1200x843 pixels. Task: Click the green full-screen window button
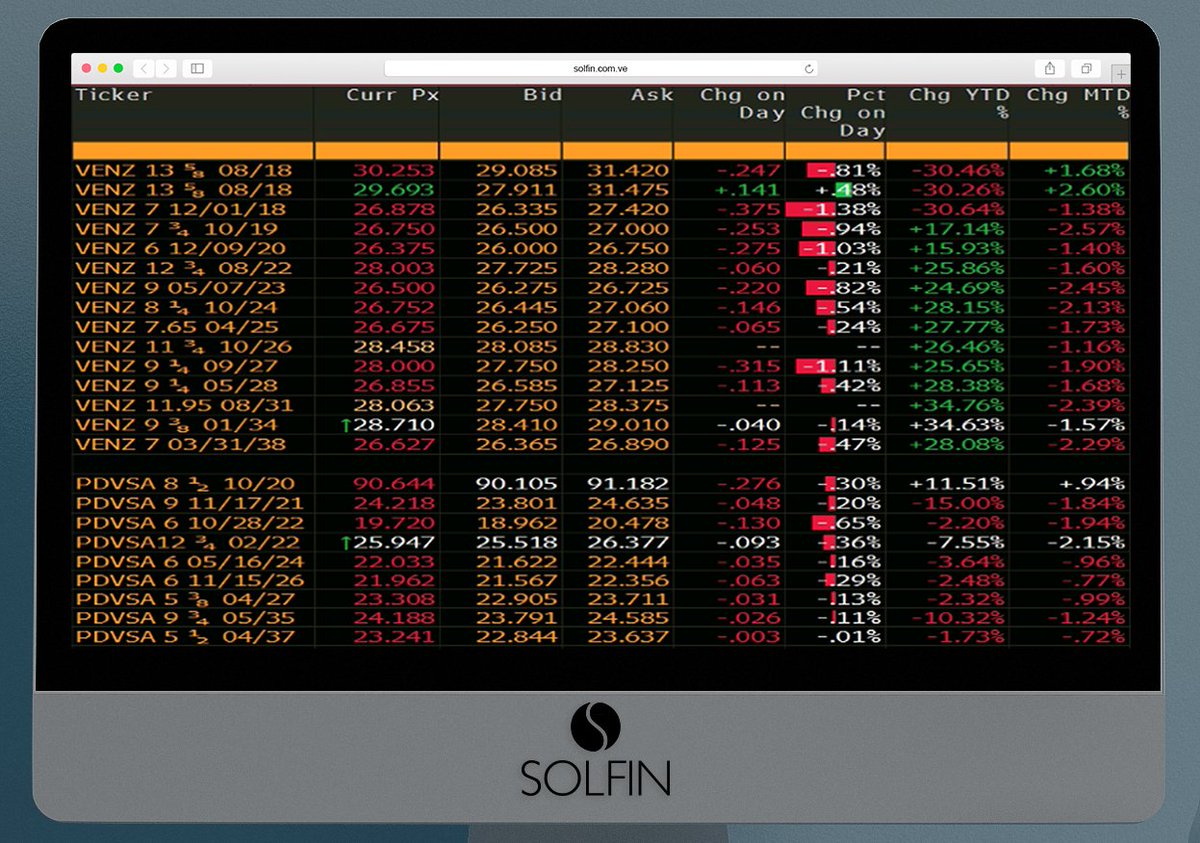pyautogui.click(x=118, y=68)
